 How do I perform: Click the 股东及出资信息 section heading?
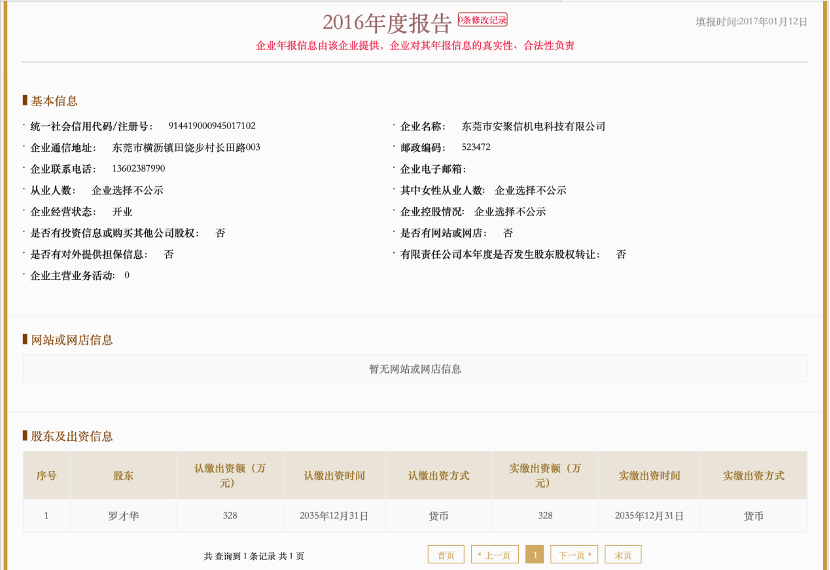point(71,436)
